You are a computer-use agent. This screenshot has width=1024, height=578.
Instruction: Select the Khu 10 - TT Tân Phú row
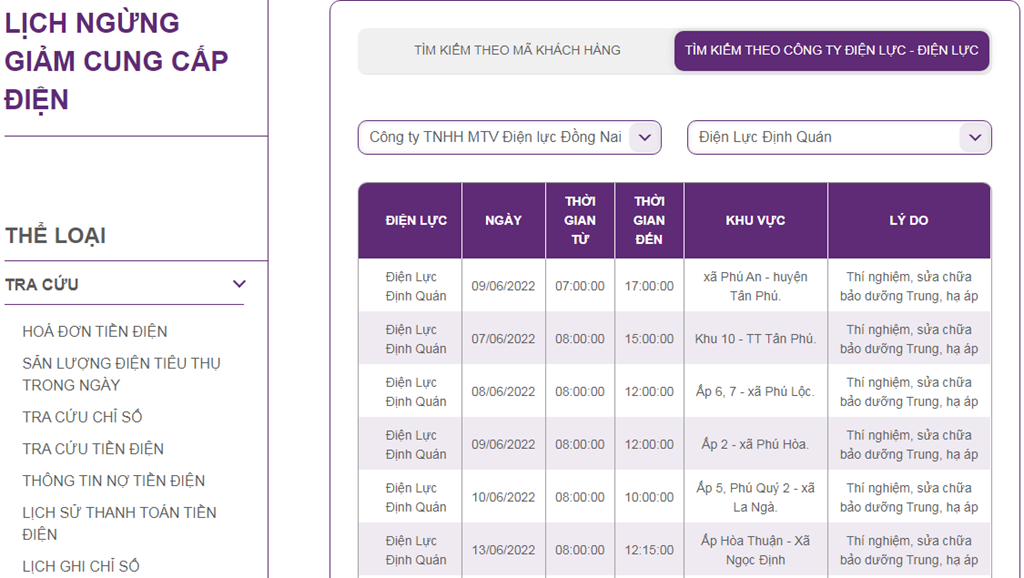point(755,339)
